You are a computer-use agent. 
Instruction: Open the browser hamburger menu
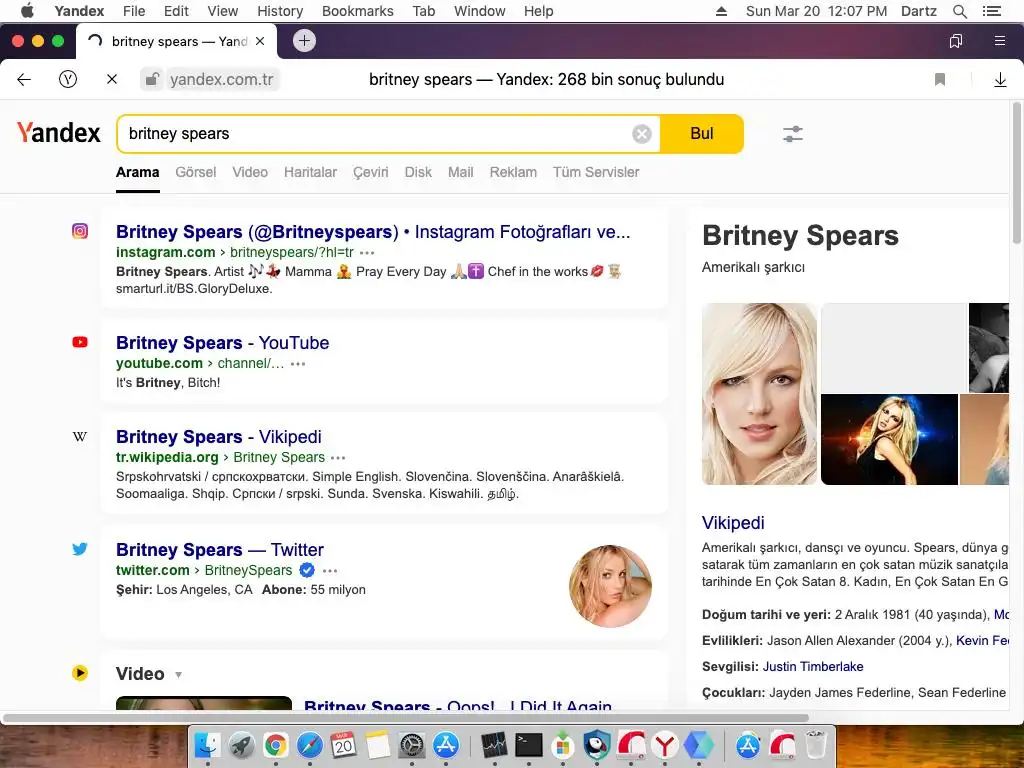pyautogui.click(x=1000, y=41)
